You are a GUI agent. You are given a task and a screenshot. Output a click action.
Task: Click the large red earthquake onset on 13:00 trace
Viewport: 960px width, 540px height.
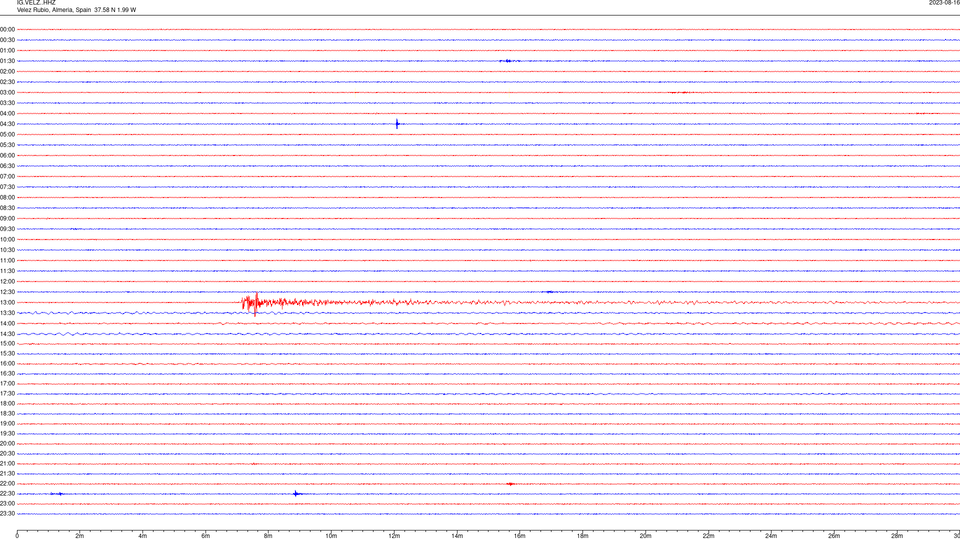250,303
